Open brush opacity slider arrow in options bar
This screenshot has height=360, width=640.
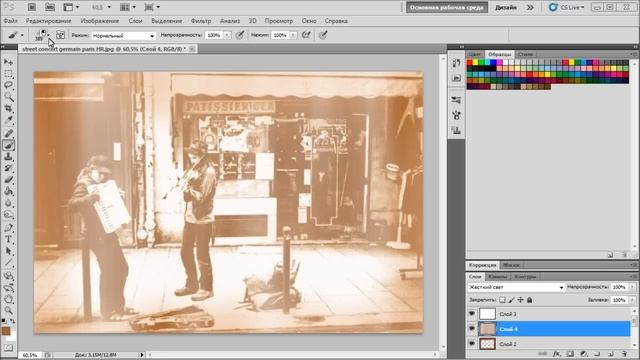pyautogui.click(x=227, y=36)
